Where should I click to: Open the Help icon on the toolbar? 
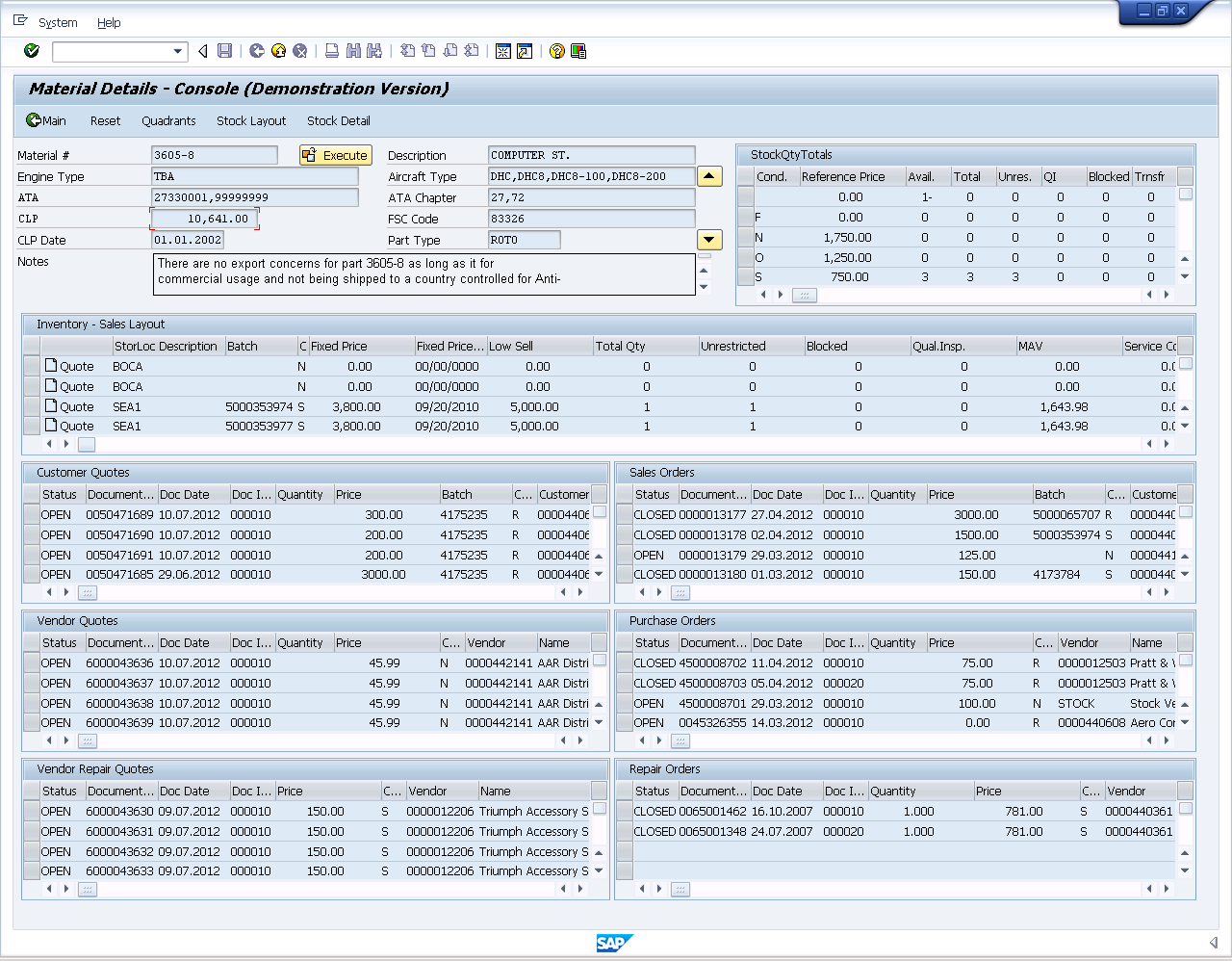pyautogui.click(x=556, y=51)
